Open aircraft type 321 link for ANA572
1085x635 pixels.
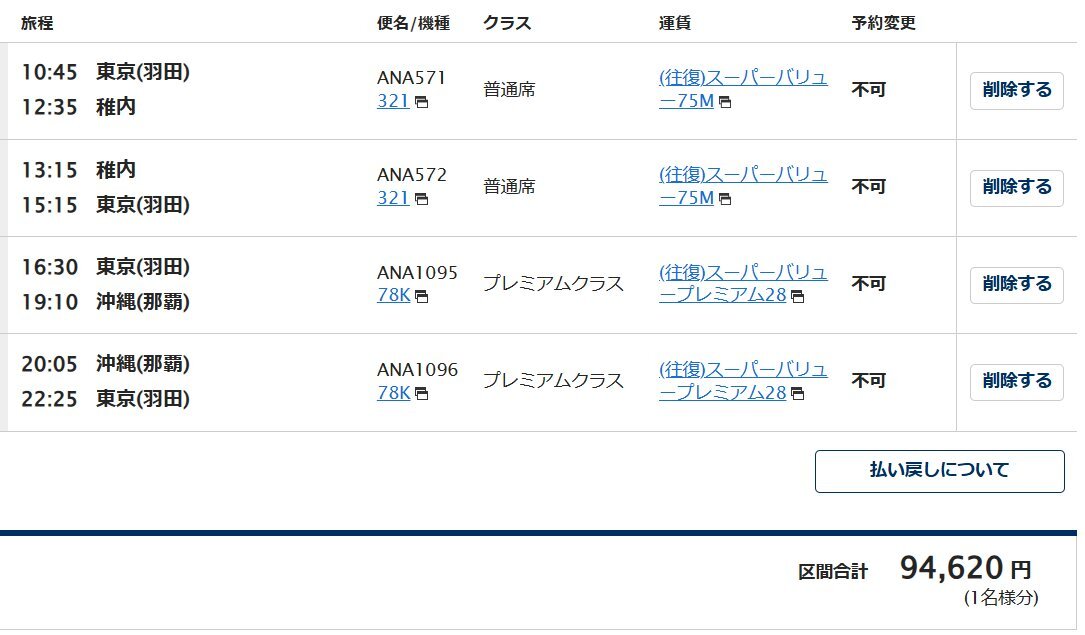(393, 198)
